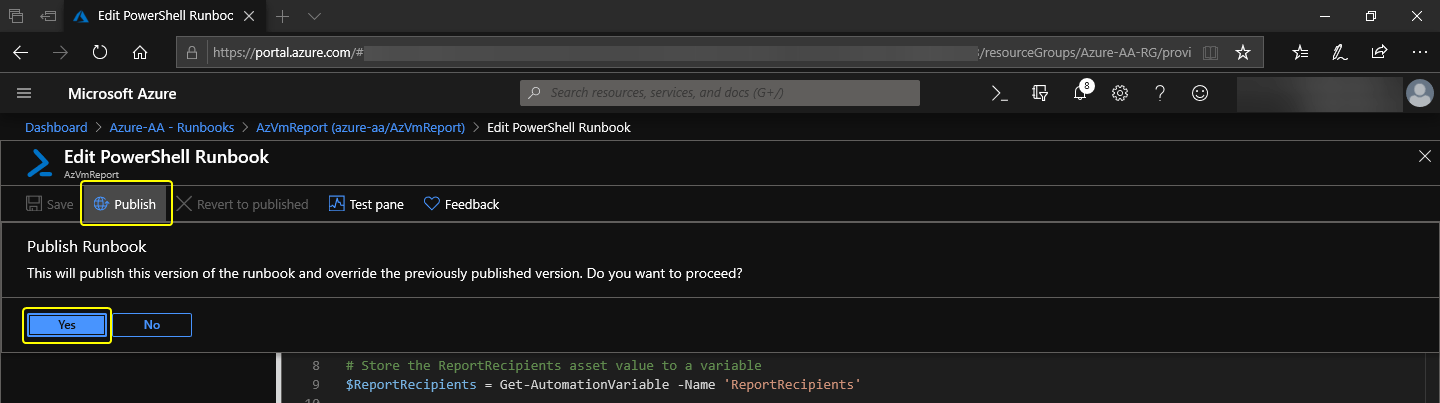
Task: Click Yes to publish runbook
Action: click(x=67, y=325)
